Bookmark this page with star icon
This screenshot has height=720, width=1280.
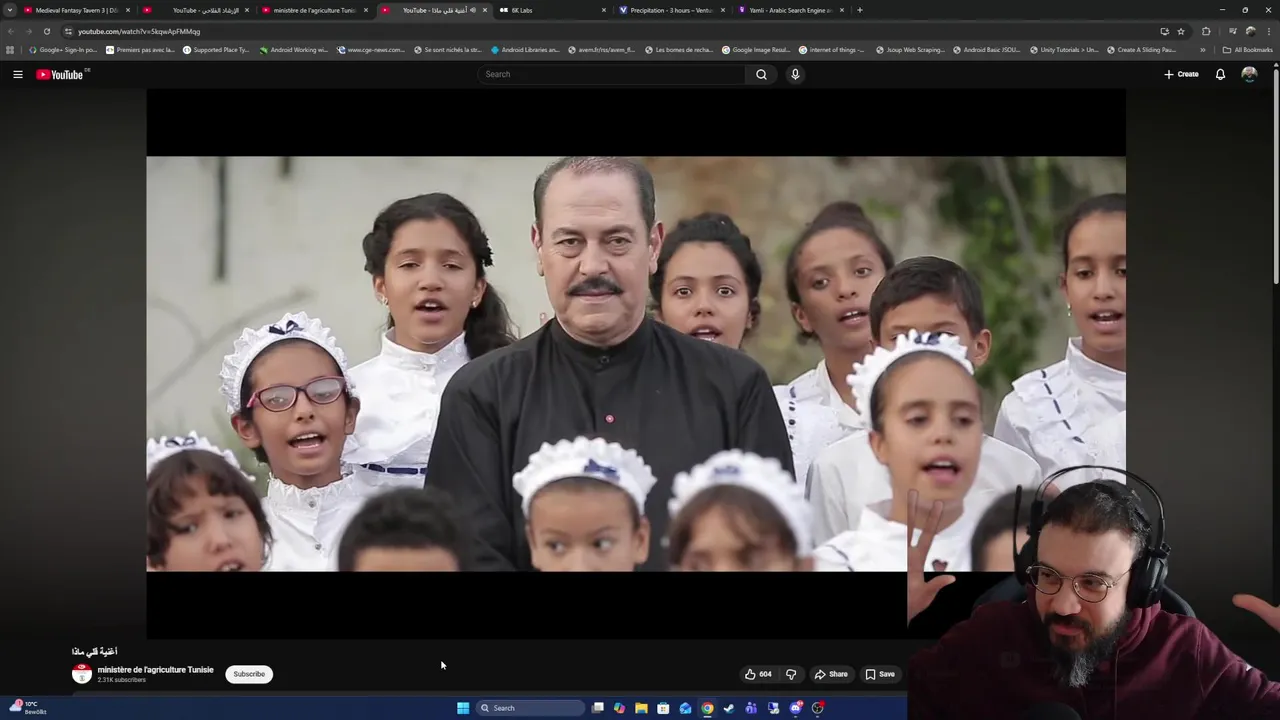1181,31
